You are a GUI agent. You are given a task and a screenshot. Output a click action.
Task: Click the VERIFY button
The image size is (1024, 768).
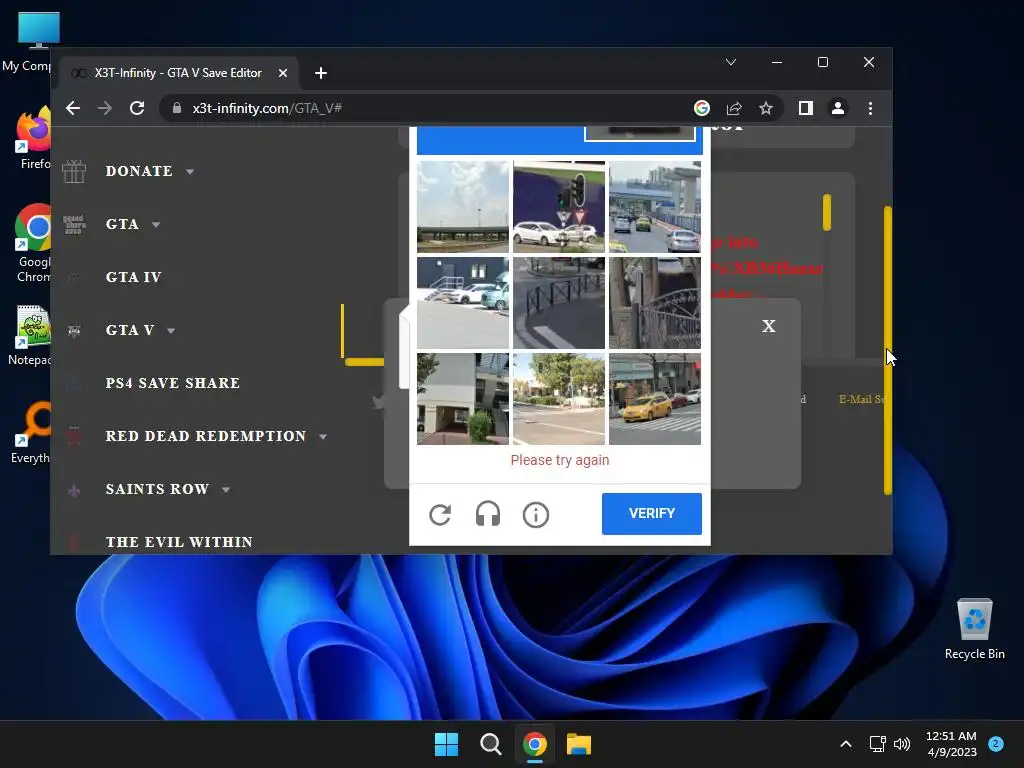coord(651,513)
